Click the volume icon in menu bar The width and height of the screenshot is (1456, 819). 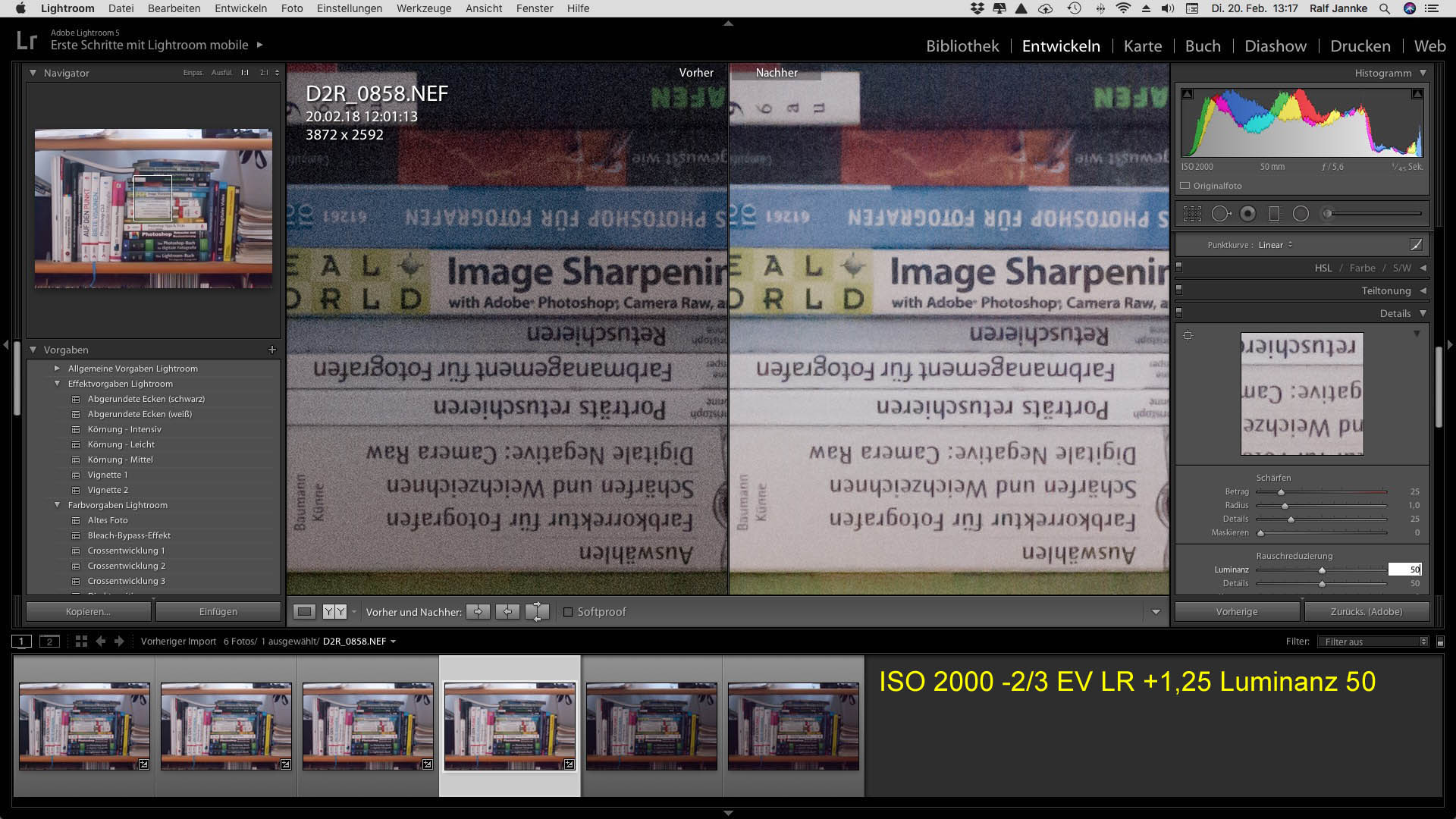1168,8
